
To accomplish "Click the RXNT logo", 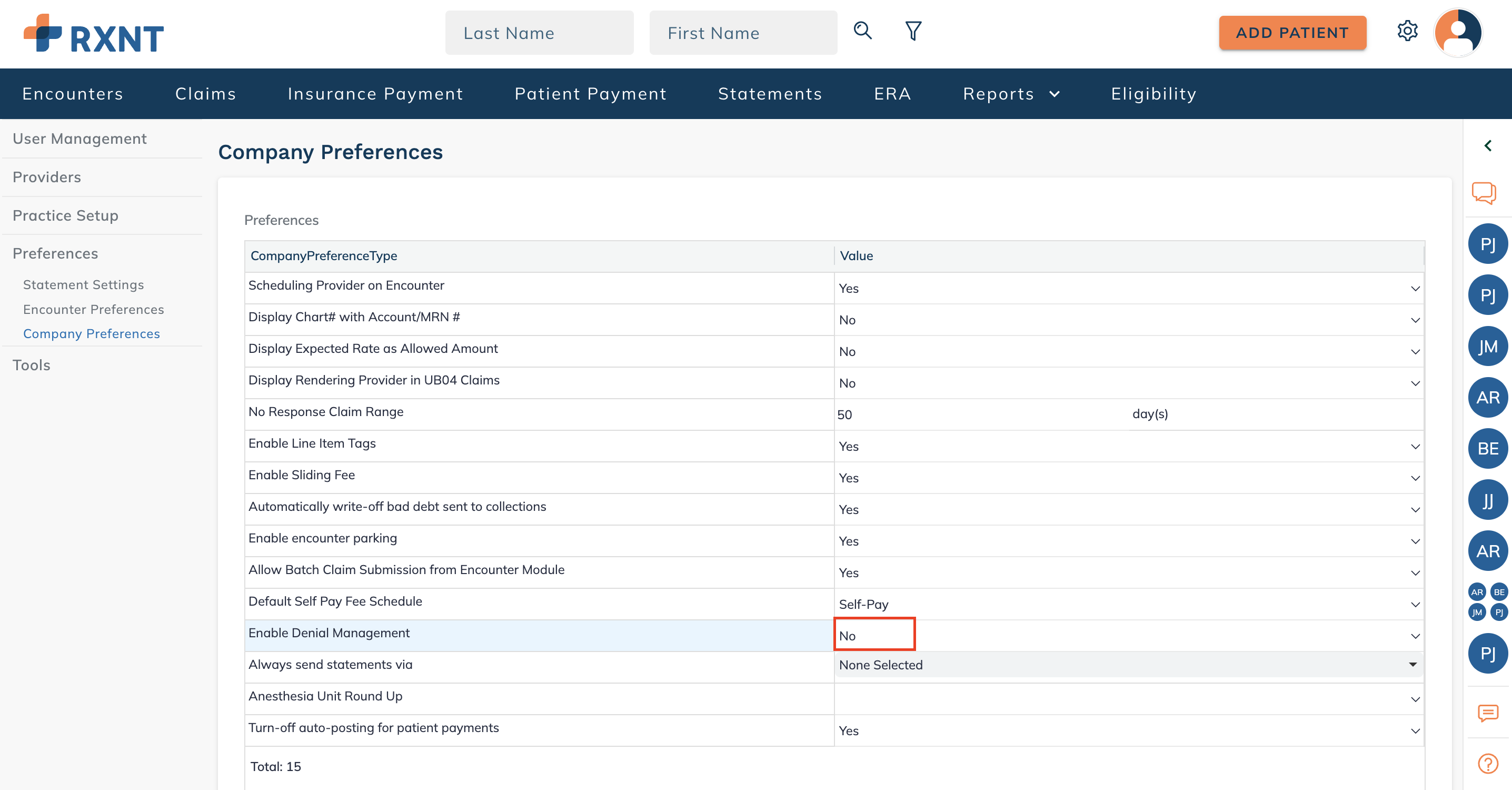I will pyautogui.click(x=93, y=34).
